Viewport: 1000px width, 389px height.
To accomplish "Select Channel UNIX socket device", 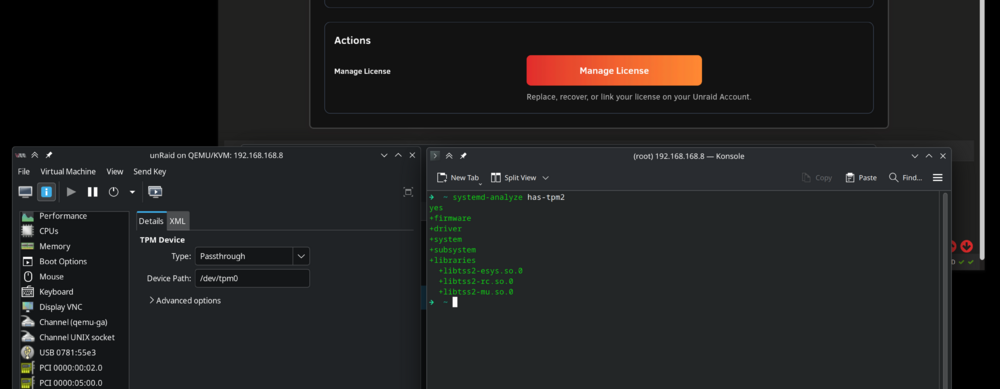I will coord(74,337).
